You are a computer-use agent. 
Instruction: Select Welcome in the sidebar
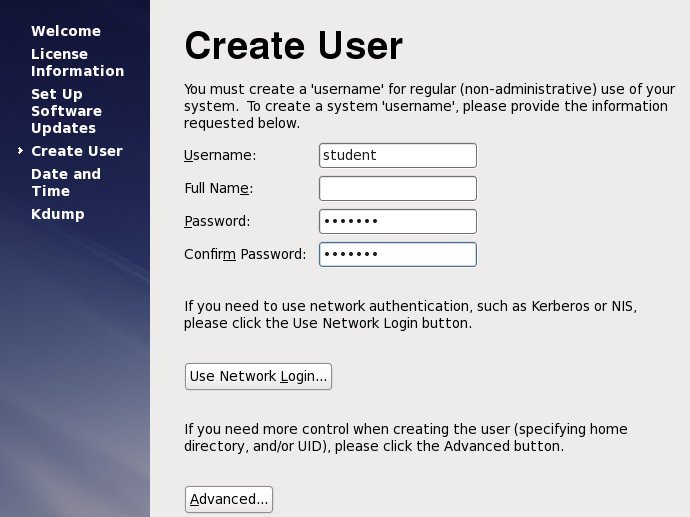pos(66,31)
